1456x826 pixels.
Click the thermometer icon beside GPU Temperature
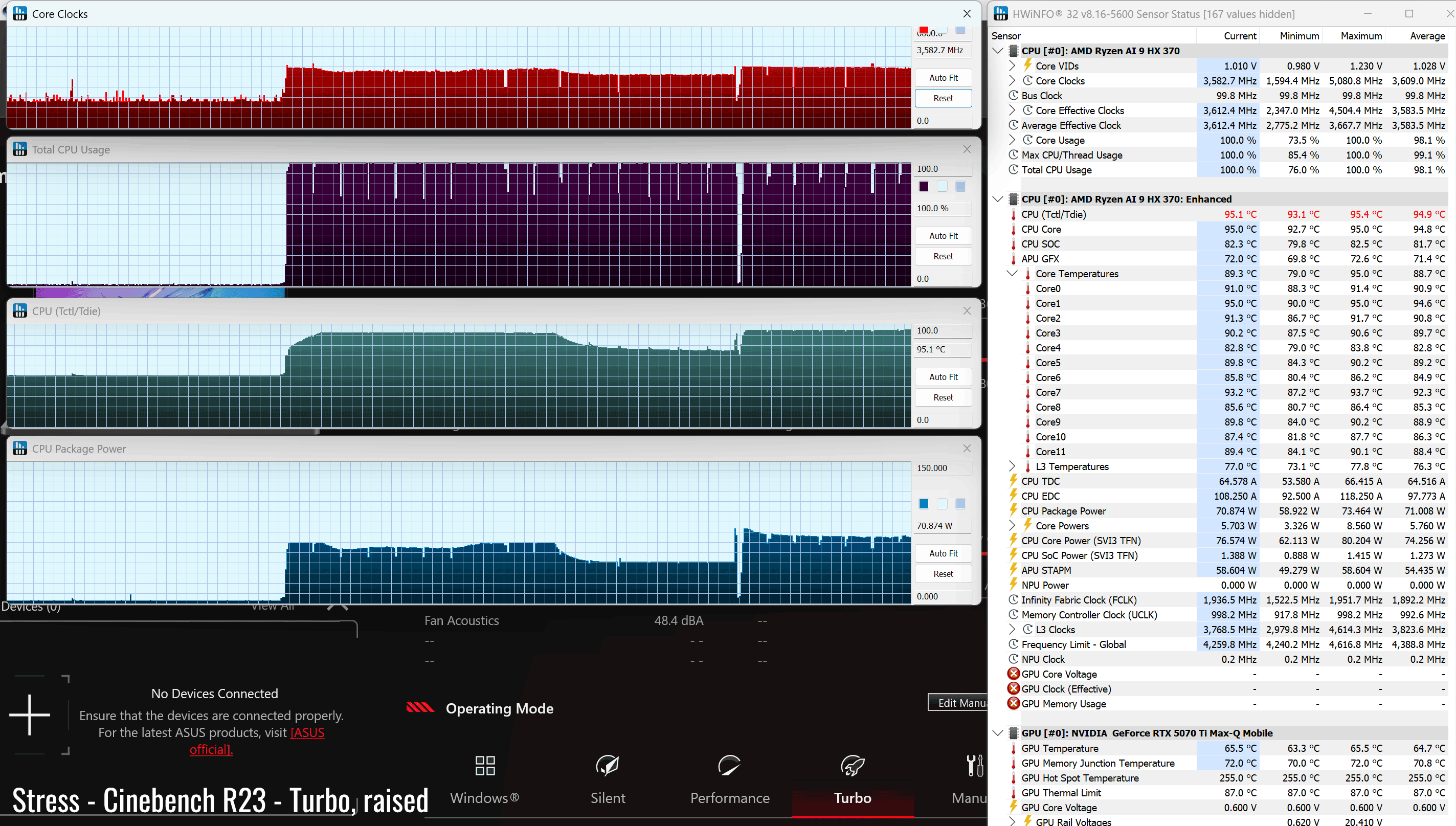point(1014,748)
